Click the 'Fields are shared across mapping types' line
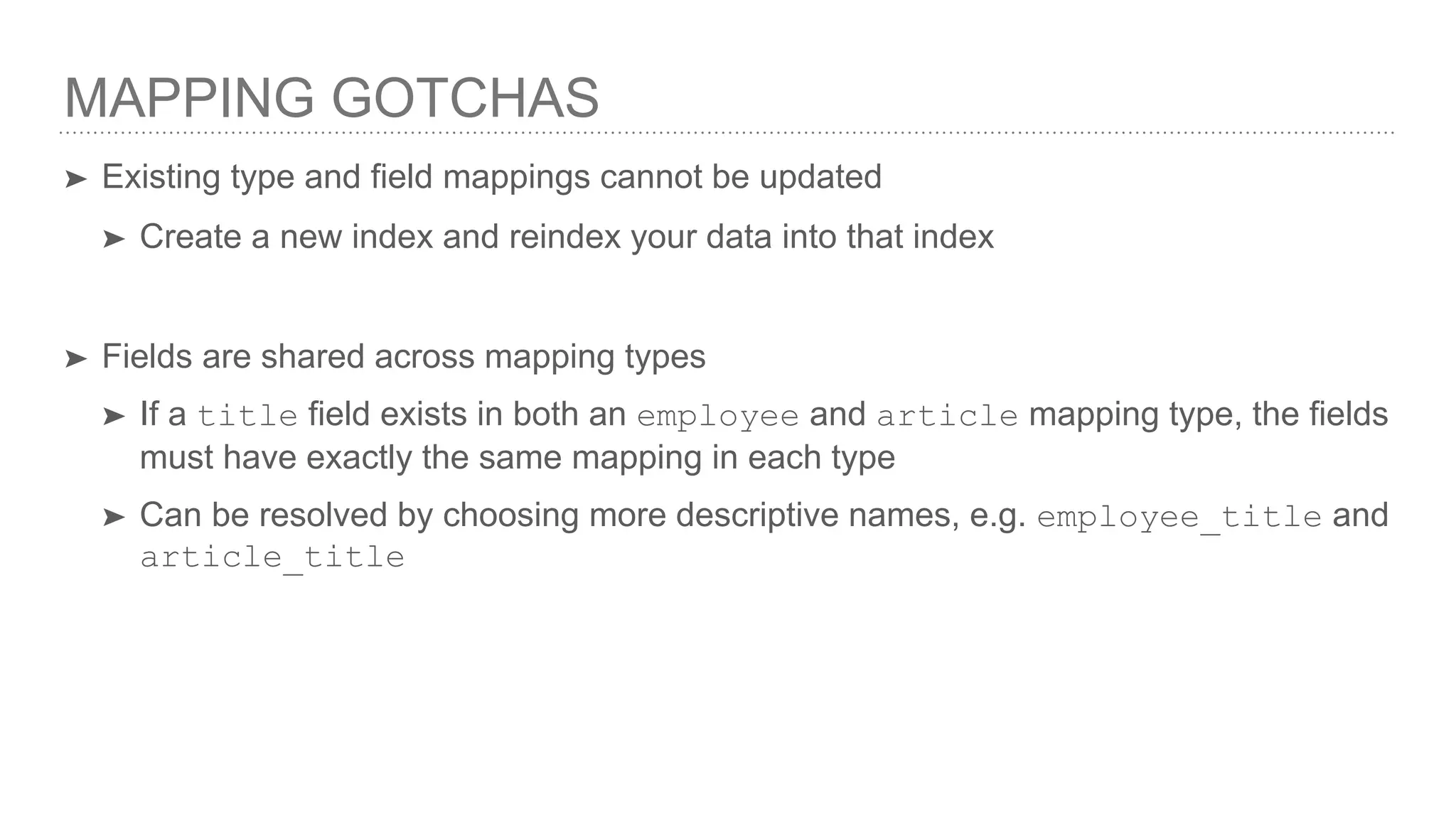1456x819 pixels. 403,356
